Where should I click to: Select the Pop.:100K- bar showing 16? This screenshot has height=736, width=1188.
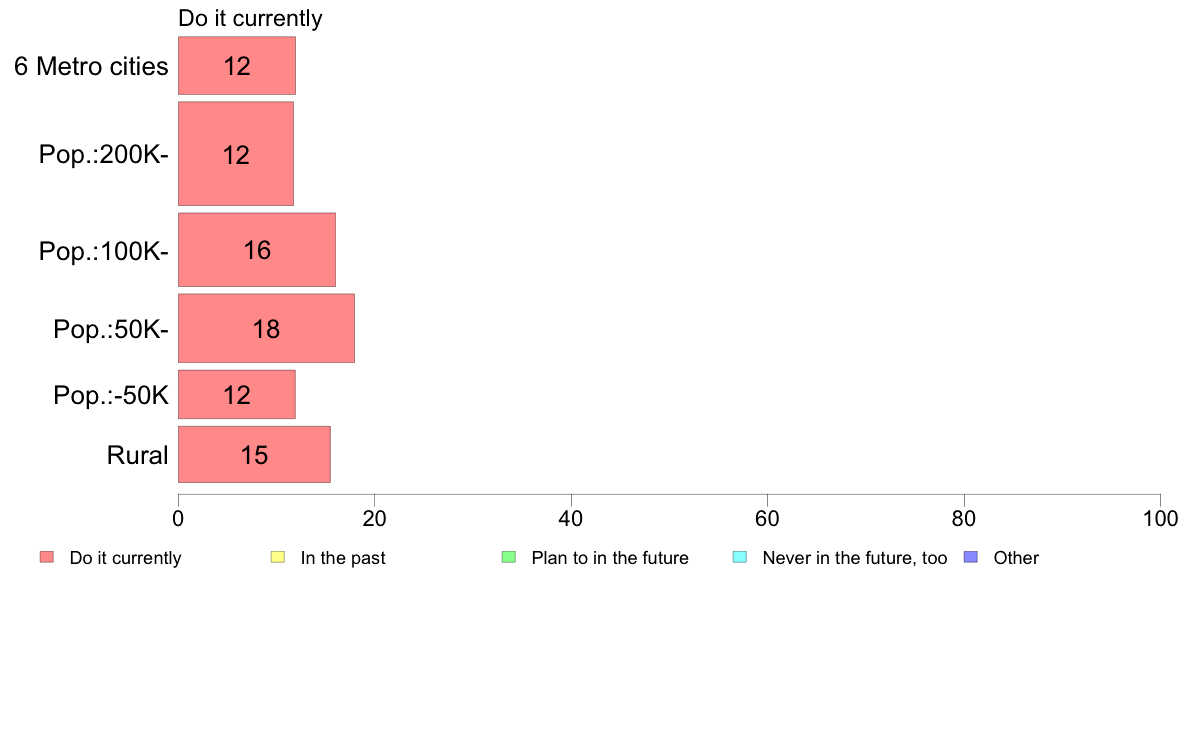257,250
